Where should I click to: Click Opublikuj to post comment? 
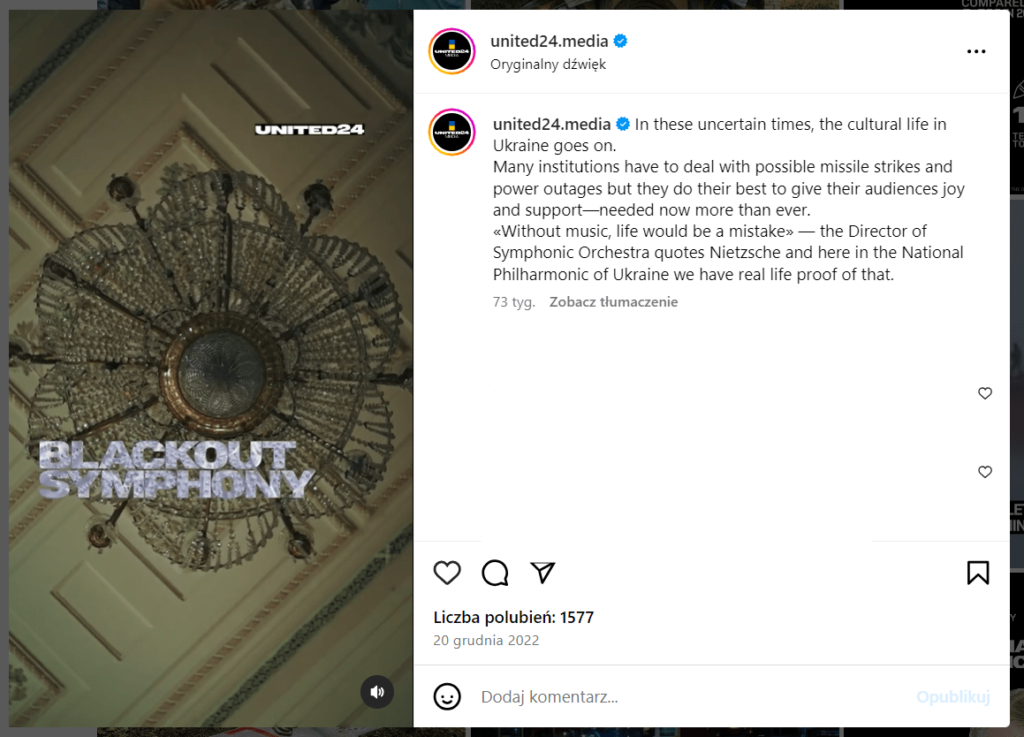click(953, 697)
